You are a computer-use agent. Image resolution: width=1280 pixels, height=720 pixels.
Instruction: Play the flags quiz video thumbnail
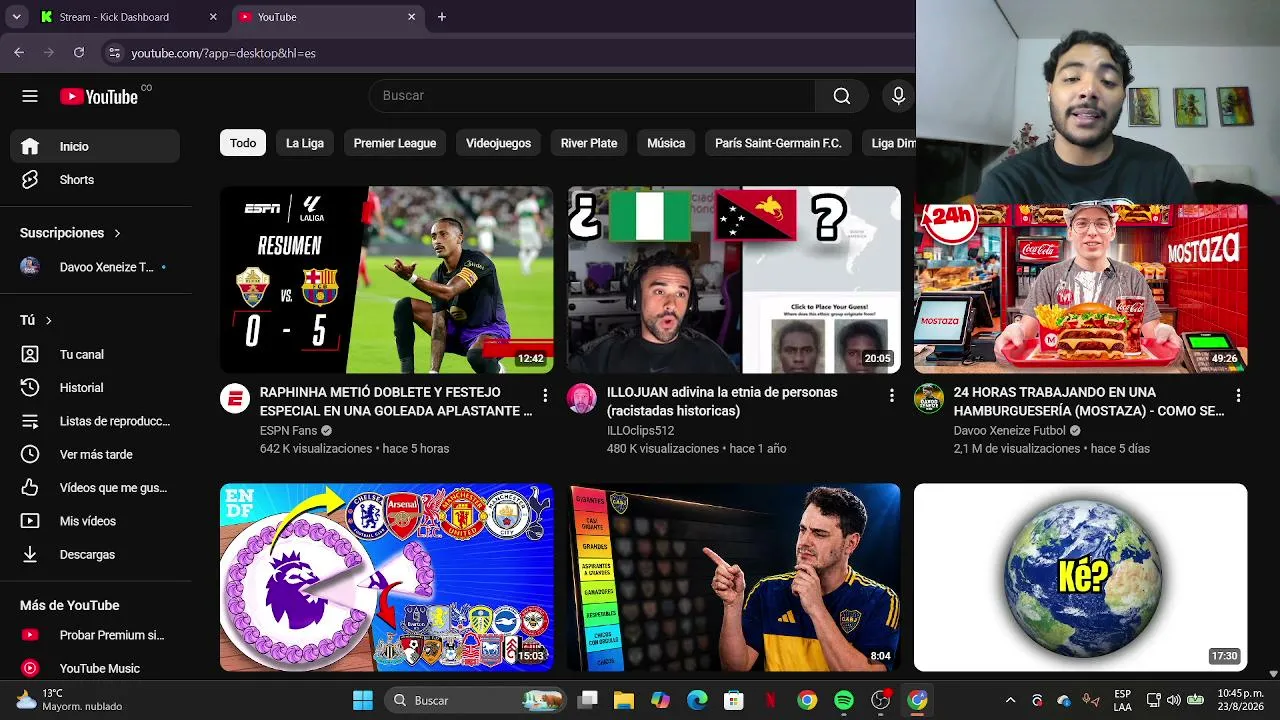[x=734, y=280]
